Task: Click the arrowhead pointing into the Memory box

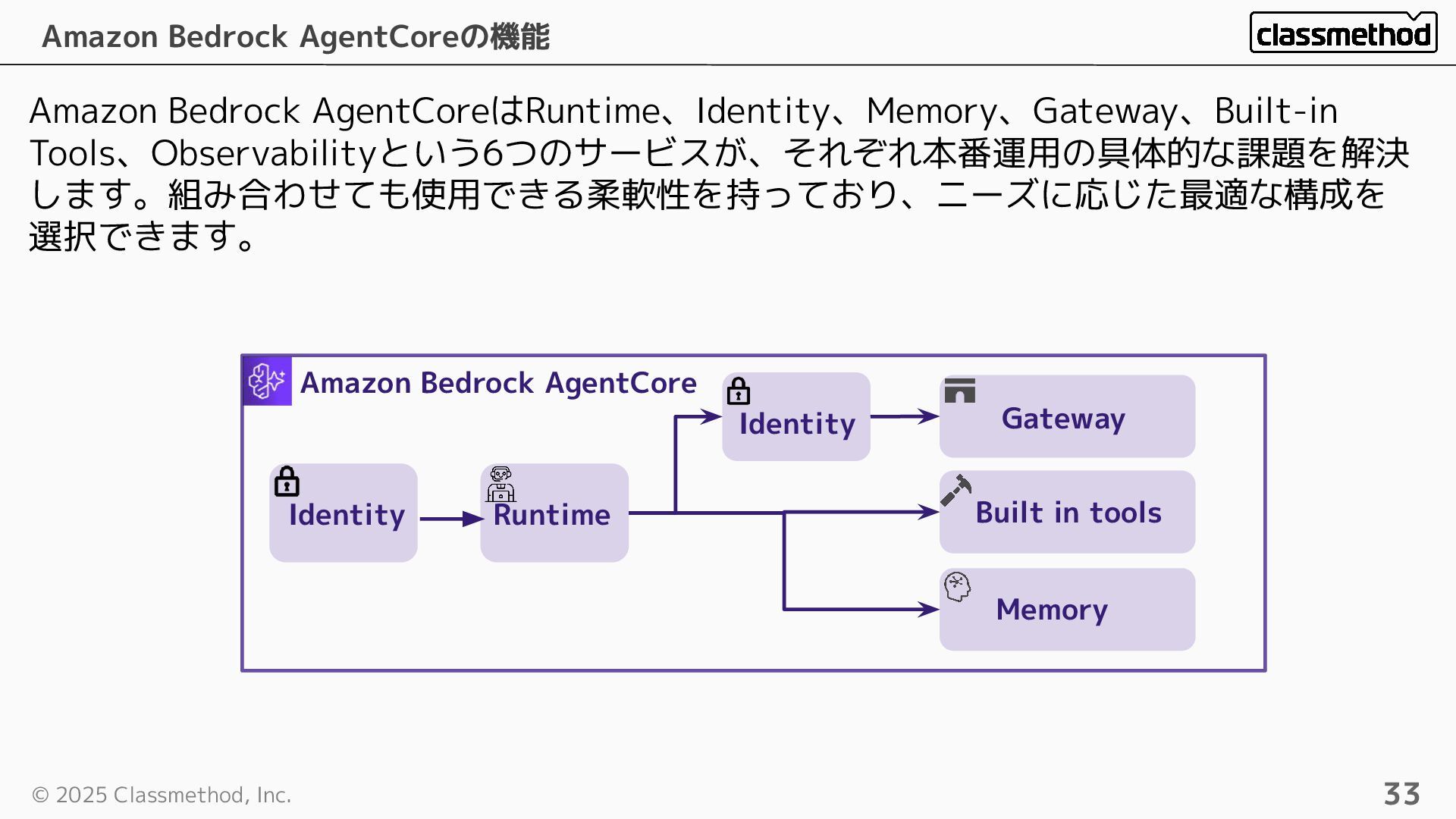Action: point(928,609)
